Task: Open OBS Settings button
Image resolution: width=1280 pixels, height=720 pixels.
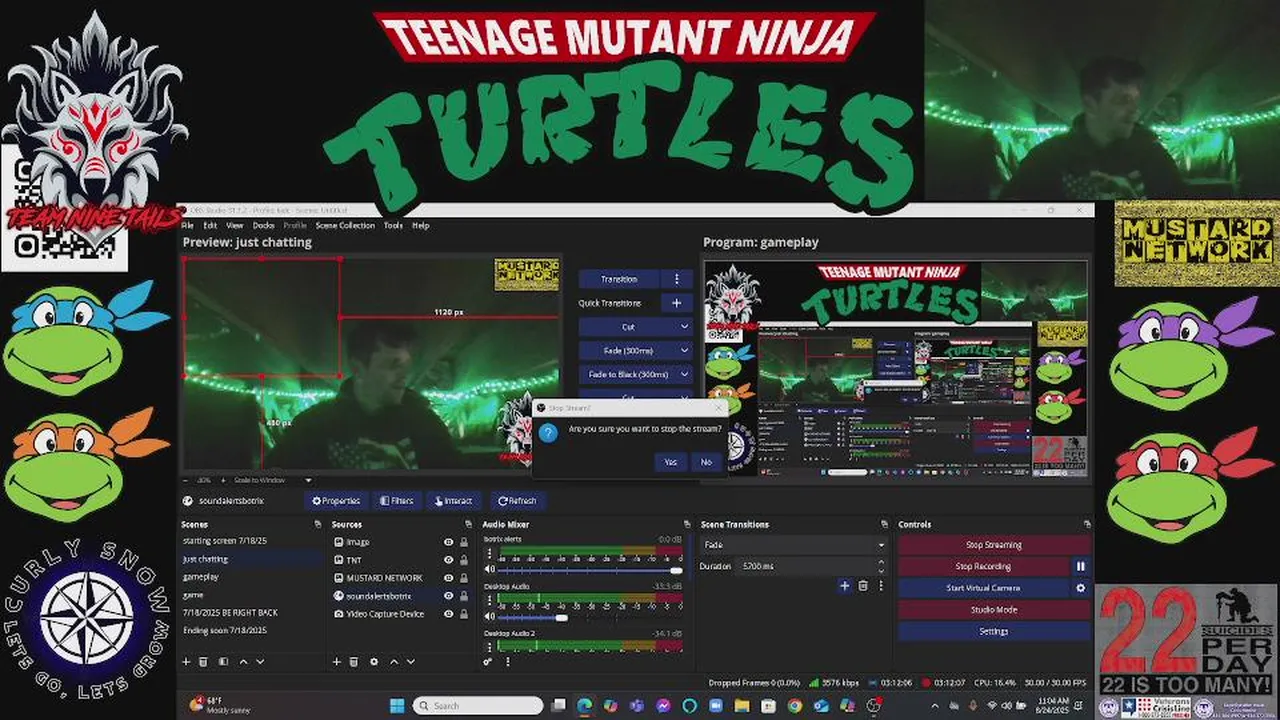Action: pos(994,631)
